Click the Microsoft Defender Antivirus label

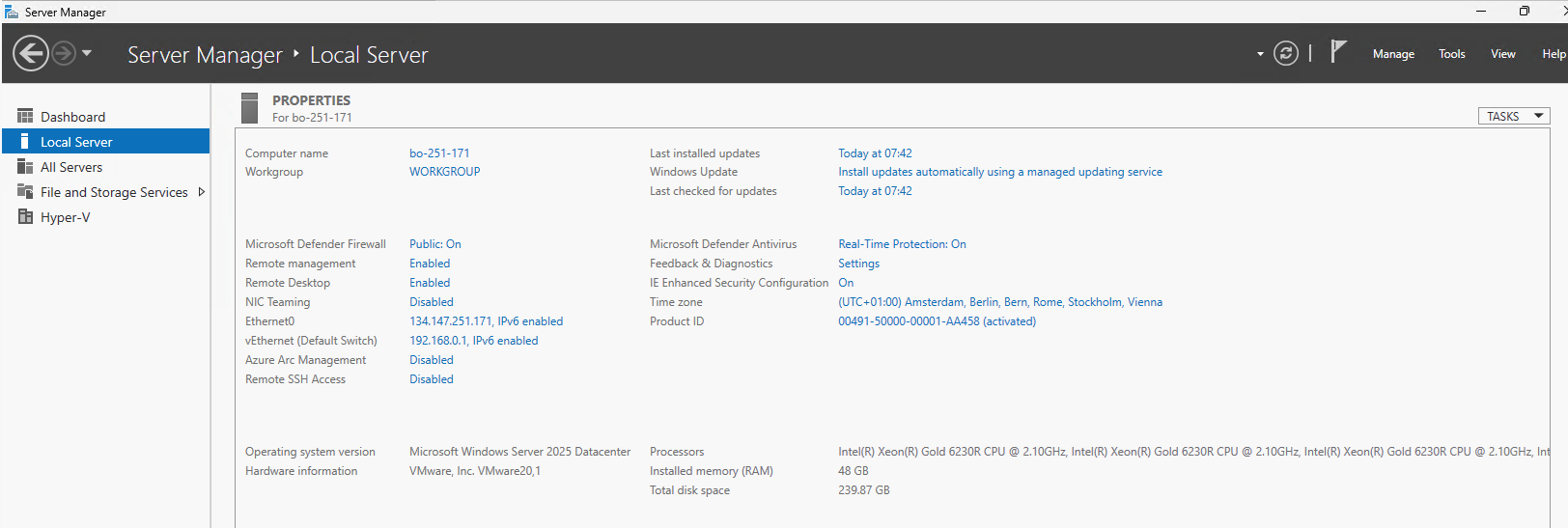click(723, 244)
